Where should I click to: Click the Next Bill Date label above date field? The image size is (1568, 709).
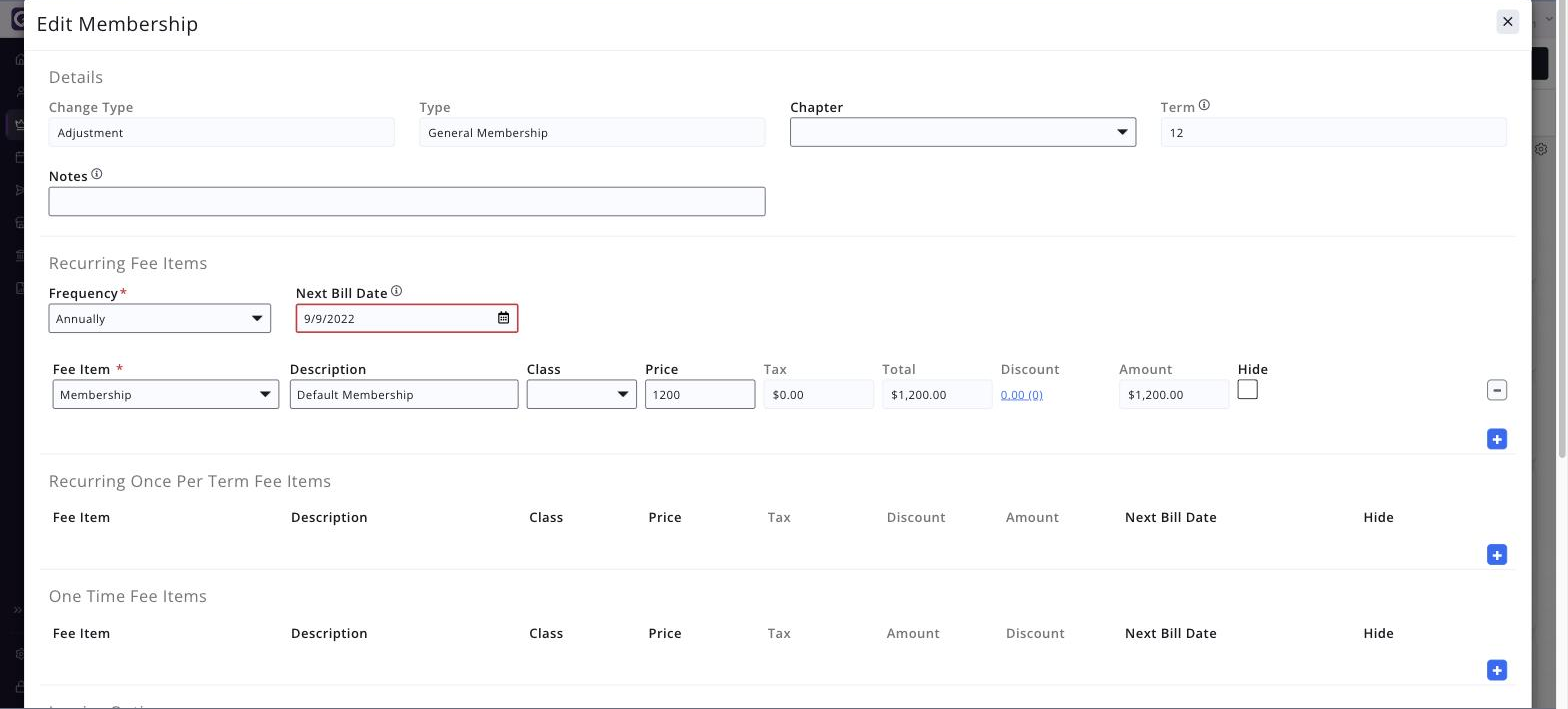[x=341, y=293]
